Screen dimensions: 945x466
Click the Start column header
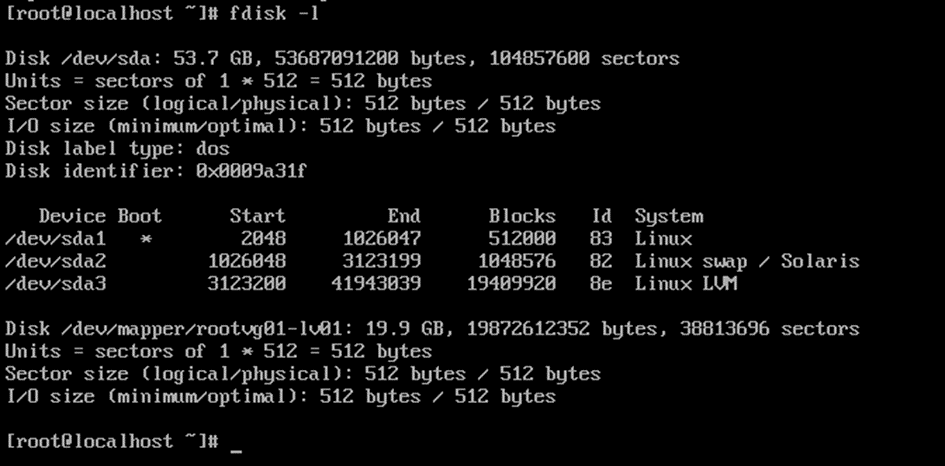(x=257, y=216)
